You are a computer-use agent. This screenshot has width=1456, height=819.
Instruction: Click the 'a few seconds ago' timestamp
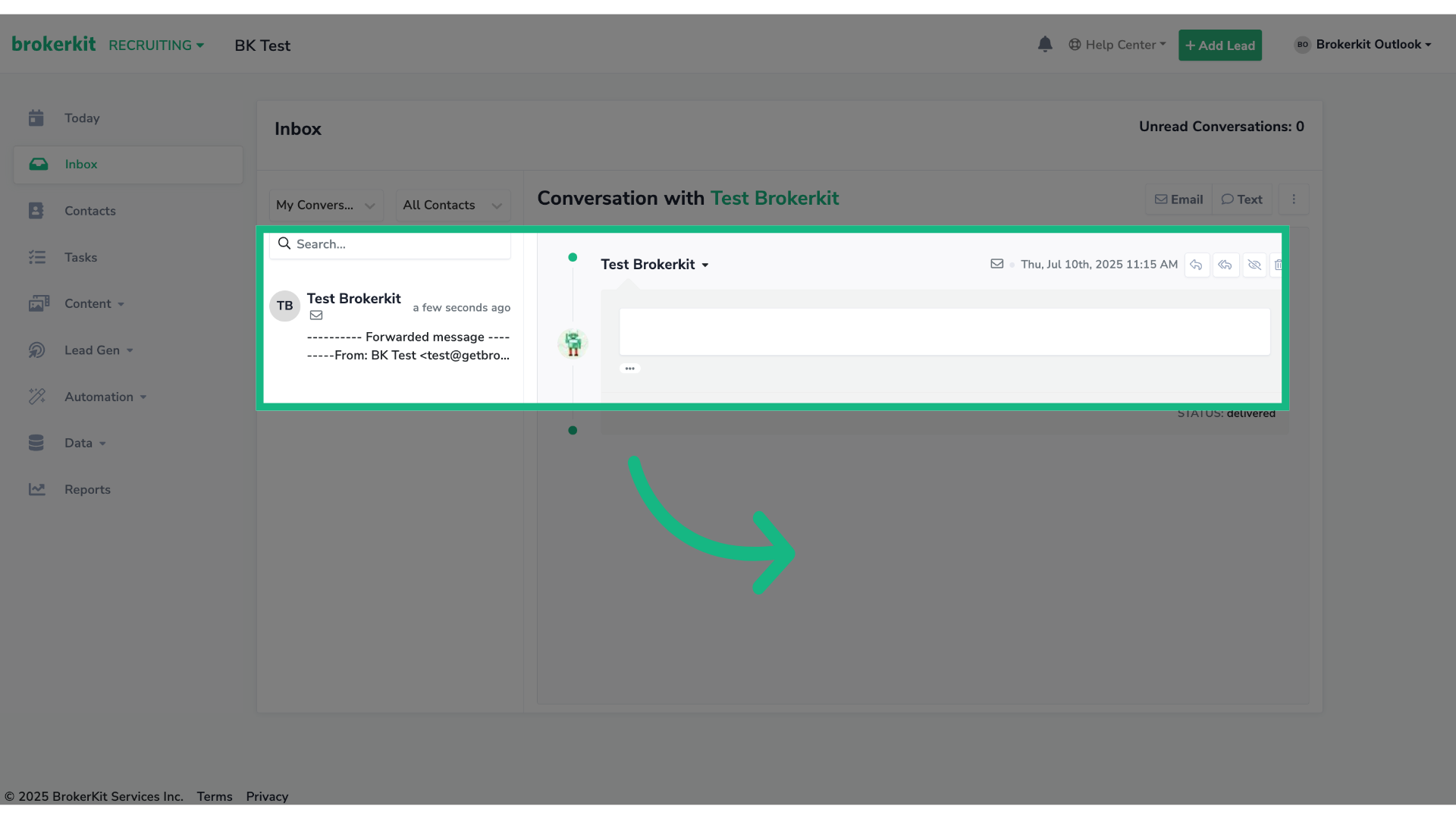[461, 308]
